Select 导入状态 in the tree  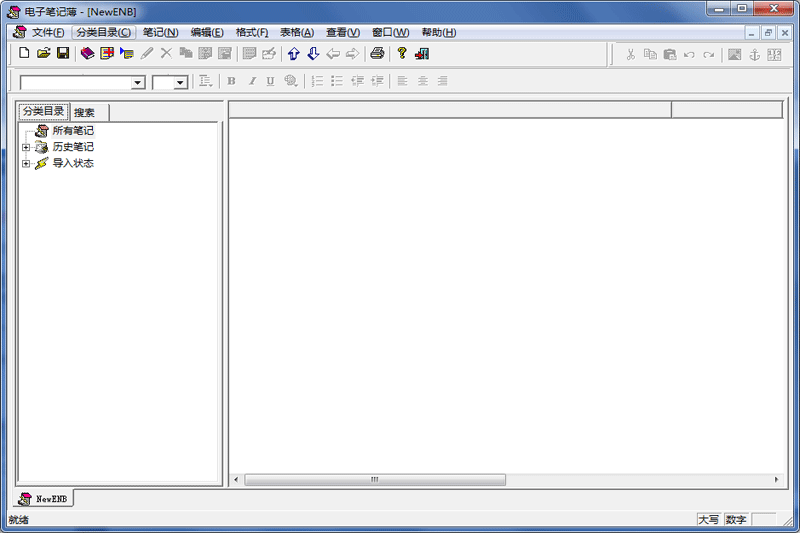tap(73, 164)
